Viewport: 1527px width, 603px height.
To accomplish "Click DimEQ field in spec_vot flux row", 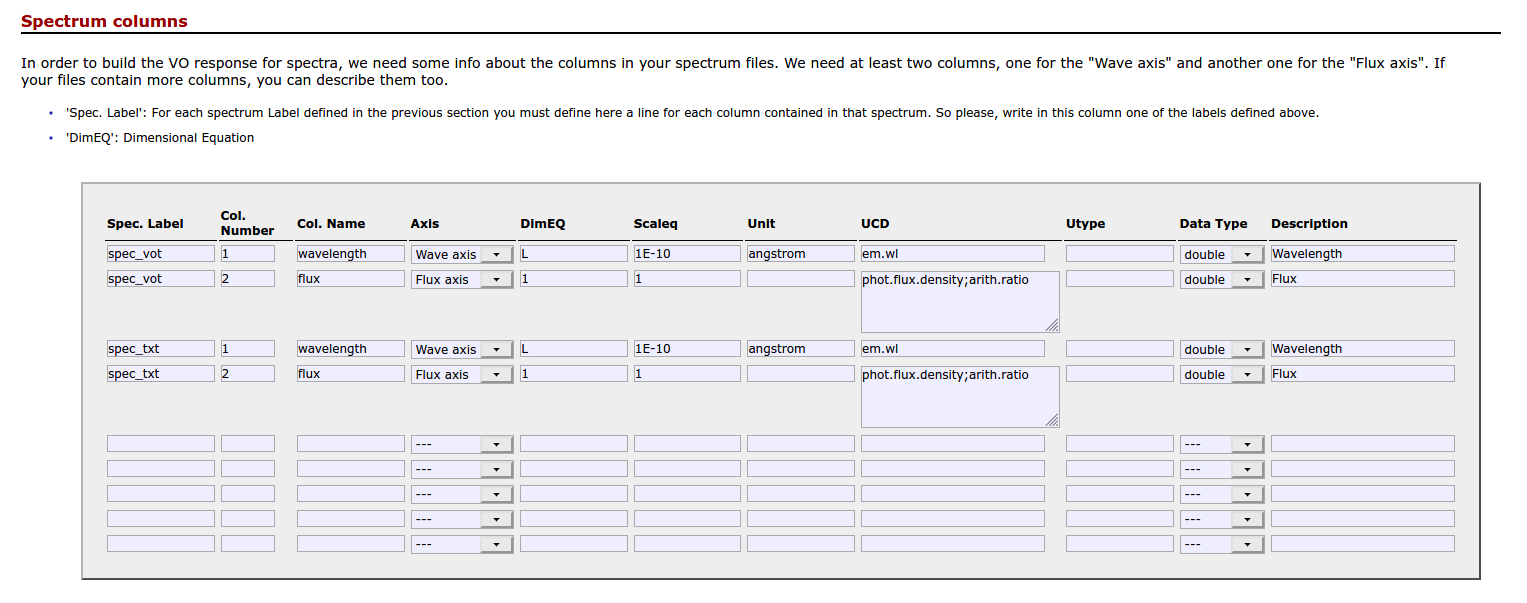I will [x=574, y=279].
